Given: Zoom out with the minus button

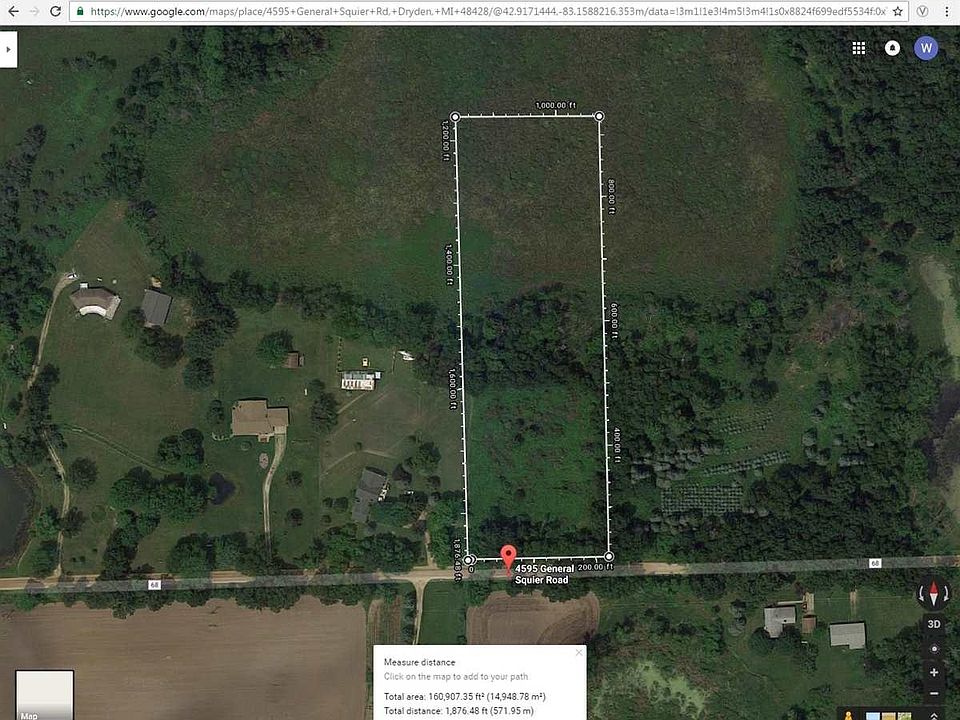Looking at the screenshot, I should [934, 694].
